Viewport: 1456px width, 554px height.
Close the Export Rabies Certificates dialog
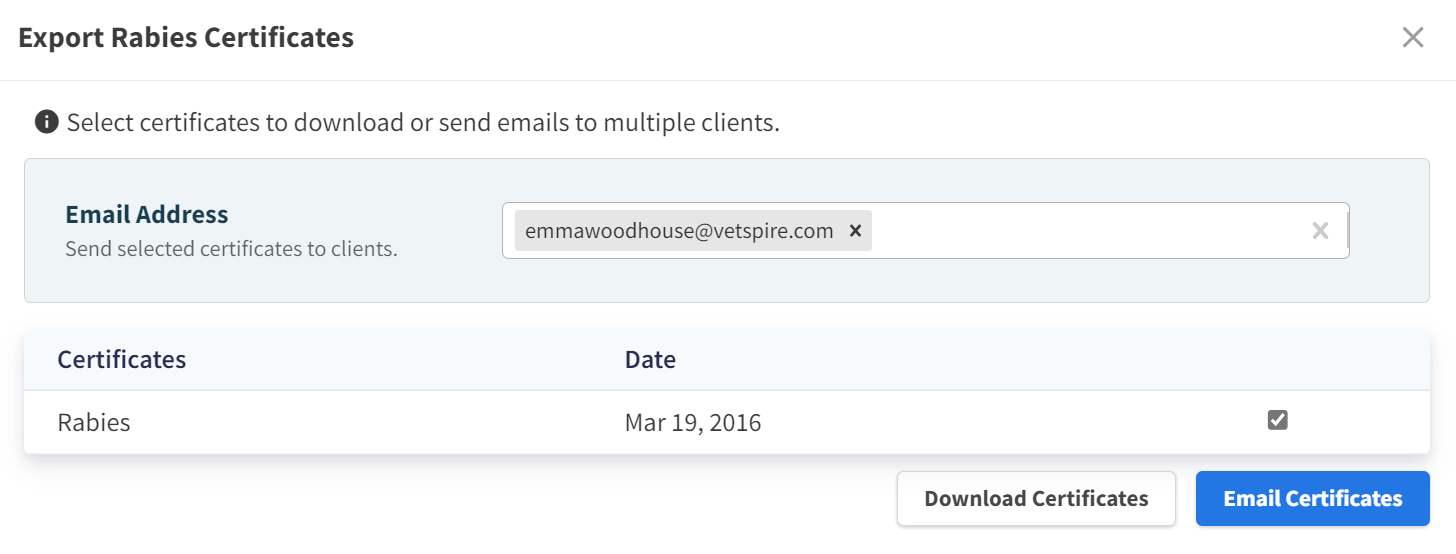pyautogui.click(x=1412, y=38)
